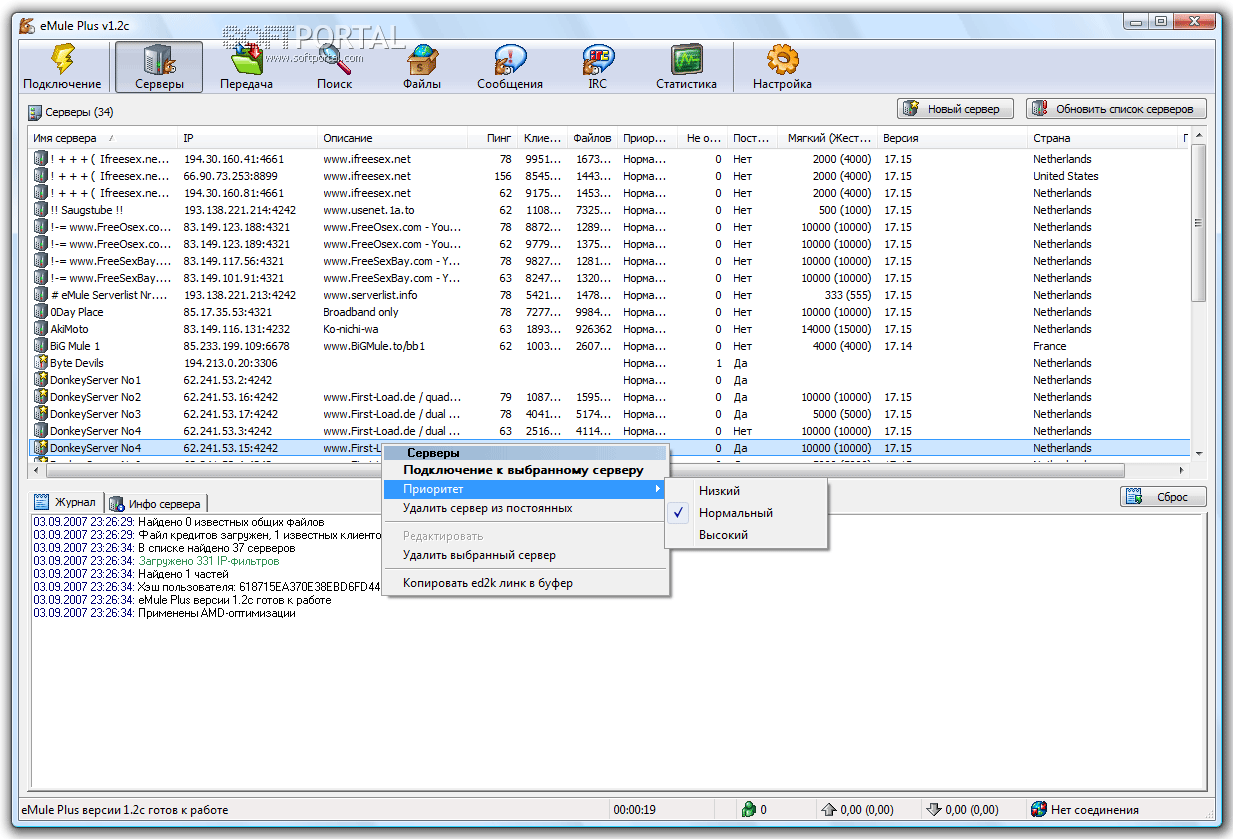
Task: Select Низкий priority option
Action: pos(746,491)
